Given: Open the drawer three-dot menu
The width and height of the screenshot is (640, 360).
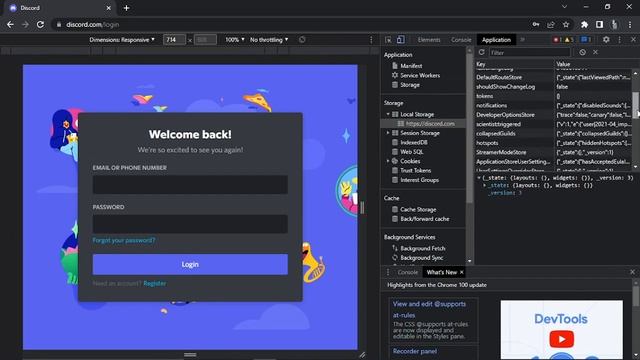Looking at the screenshot, I should [388, 272].
